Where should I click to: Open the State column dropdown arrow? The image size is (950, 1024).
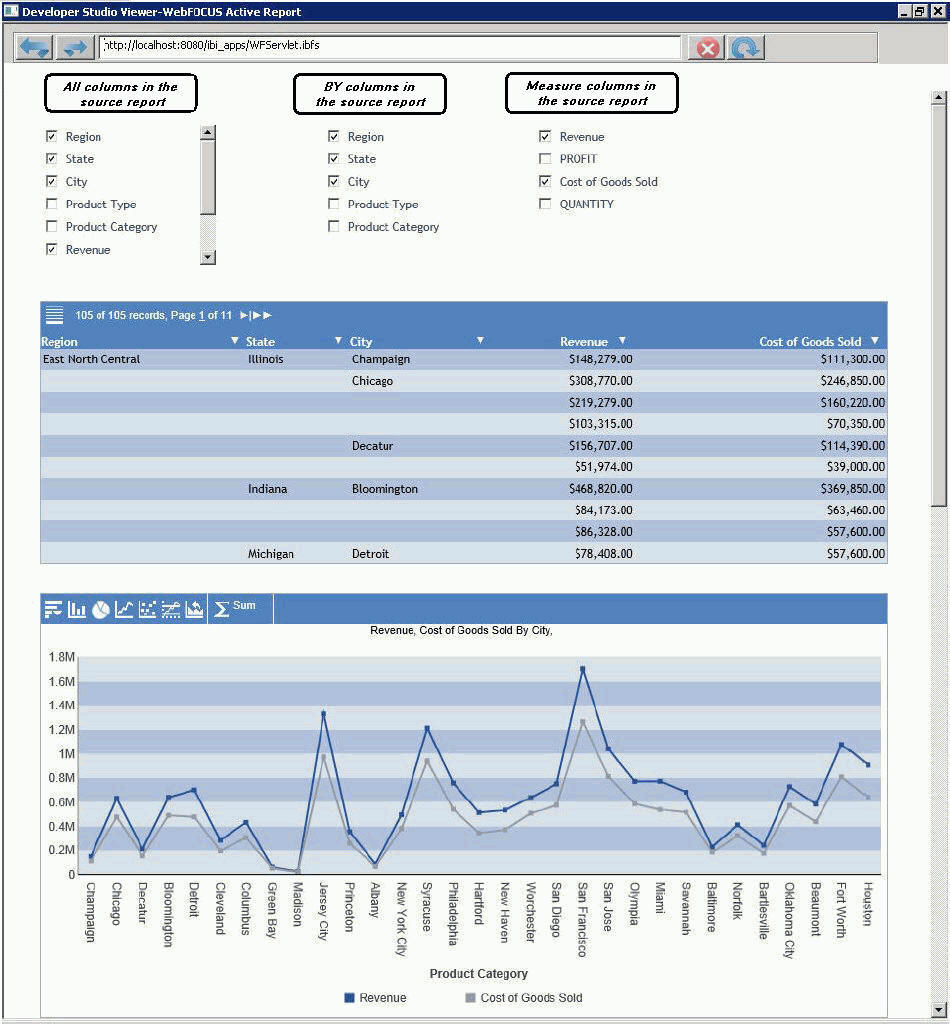[x=338, y=340]
